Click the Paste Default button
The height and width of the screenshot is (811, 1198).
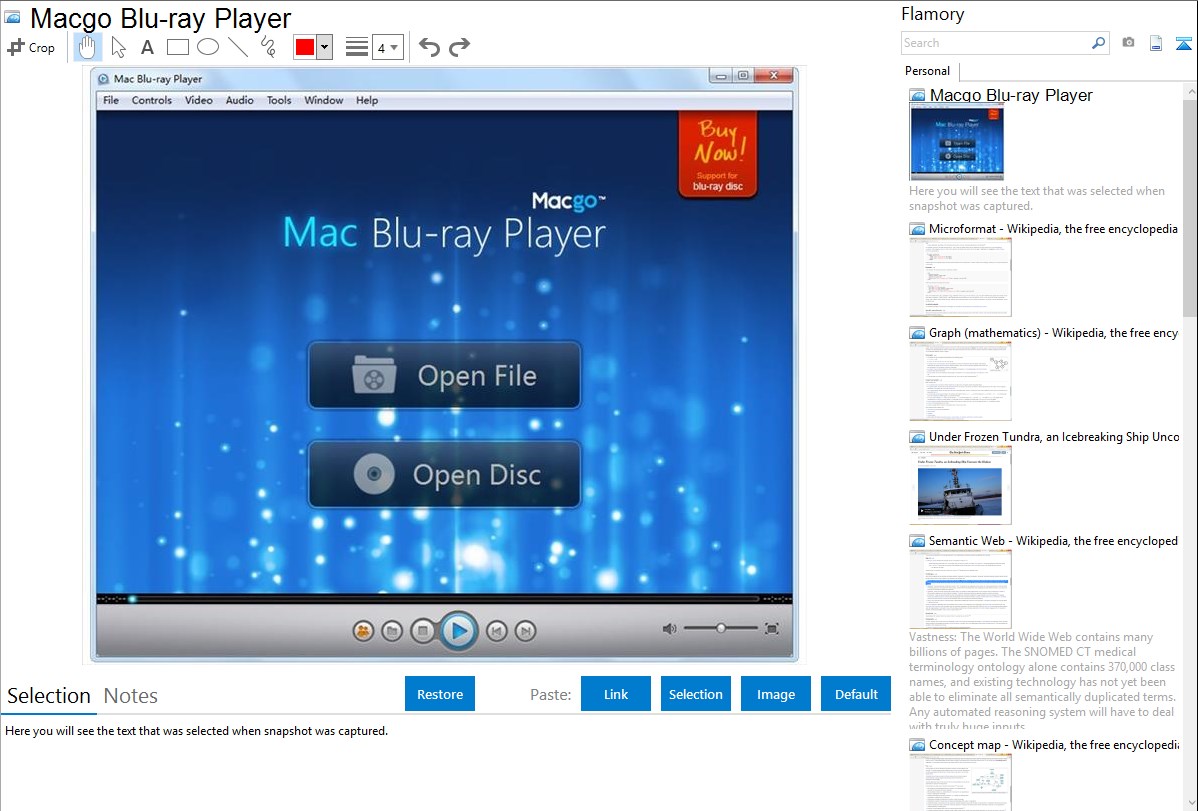856,694
